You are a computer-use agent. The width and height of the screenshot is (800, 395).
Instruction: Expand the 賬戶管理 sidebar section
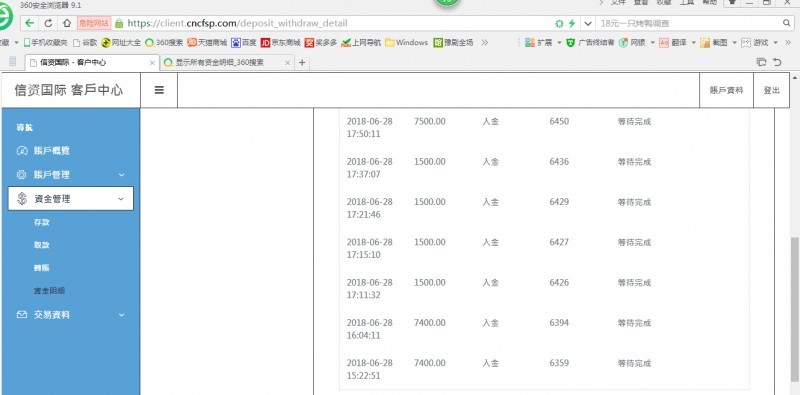70,175
